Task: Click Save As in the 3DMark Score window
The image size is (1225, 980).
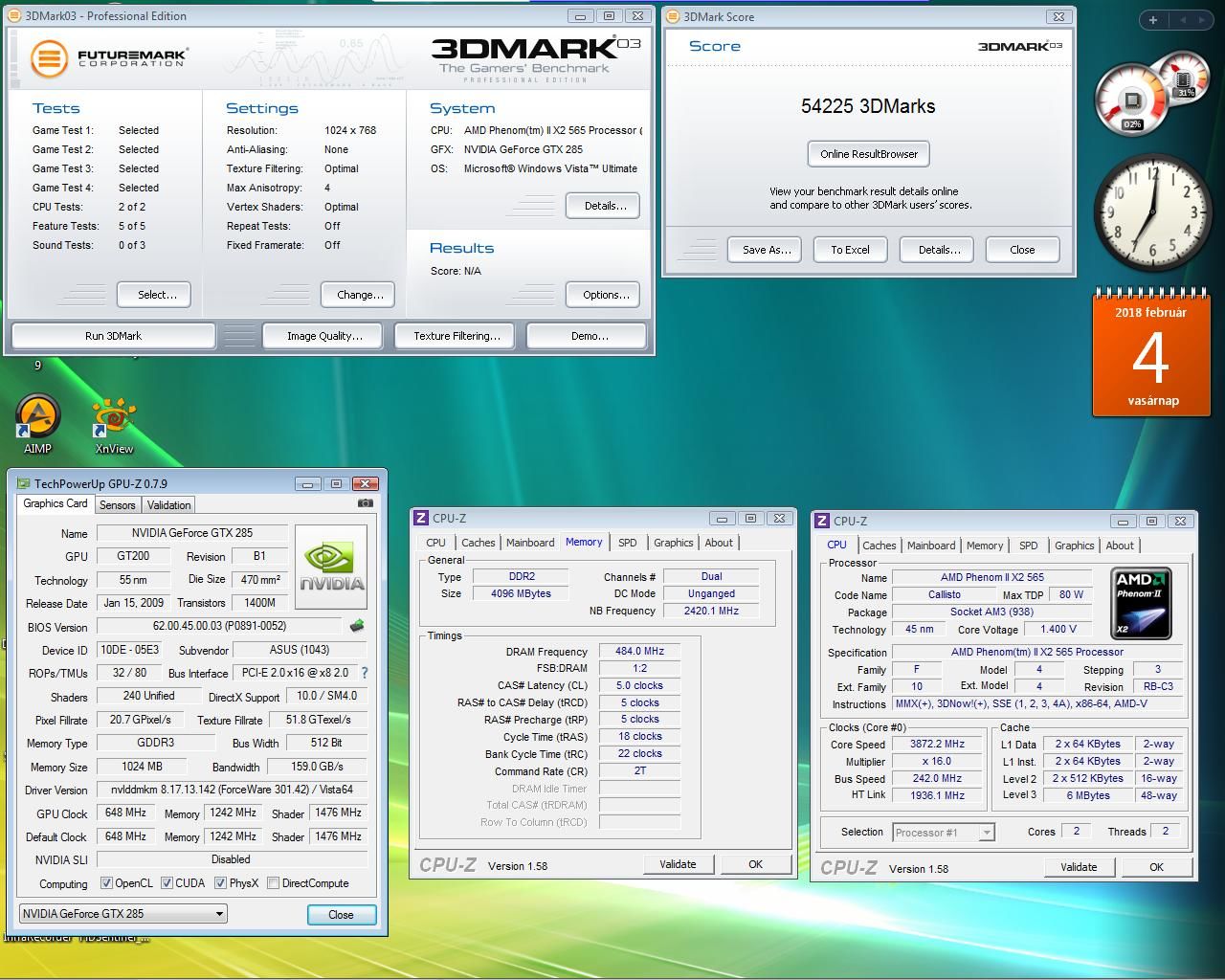Action: point(765,250)
